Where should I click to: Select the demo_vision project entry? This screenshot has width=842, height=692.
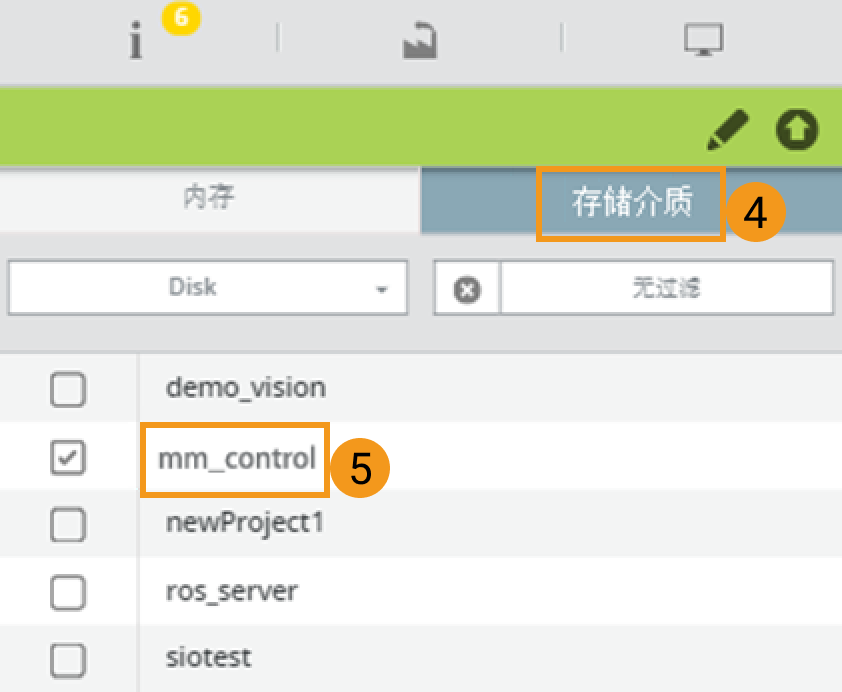tap(245, 389)
